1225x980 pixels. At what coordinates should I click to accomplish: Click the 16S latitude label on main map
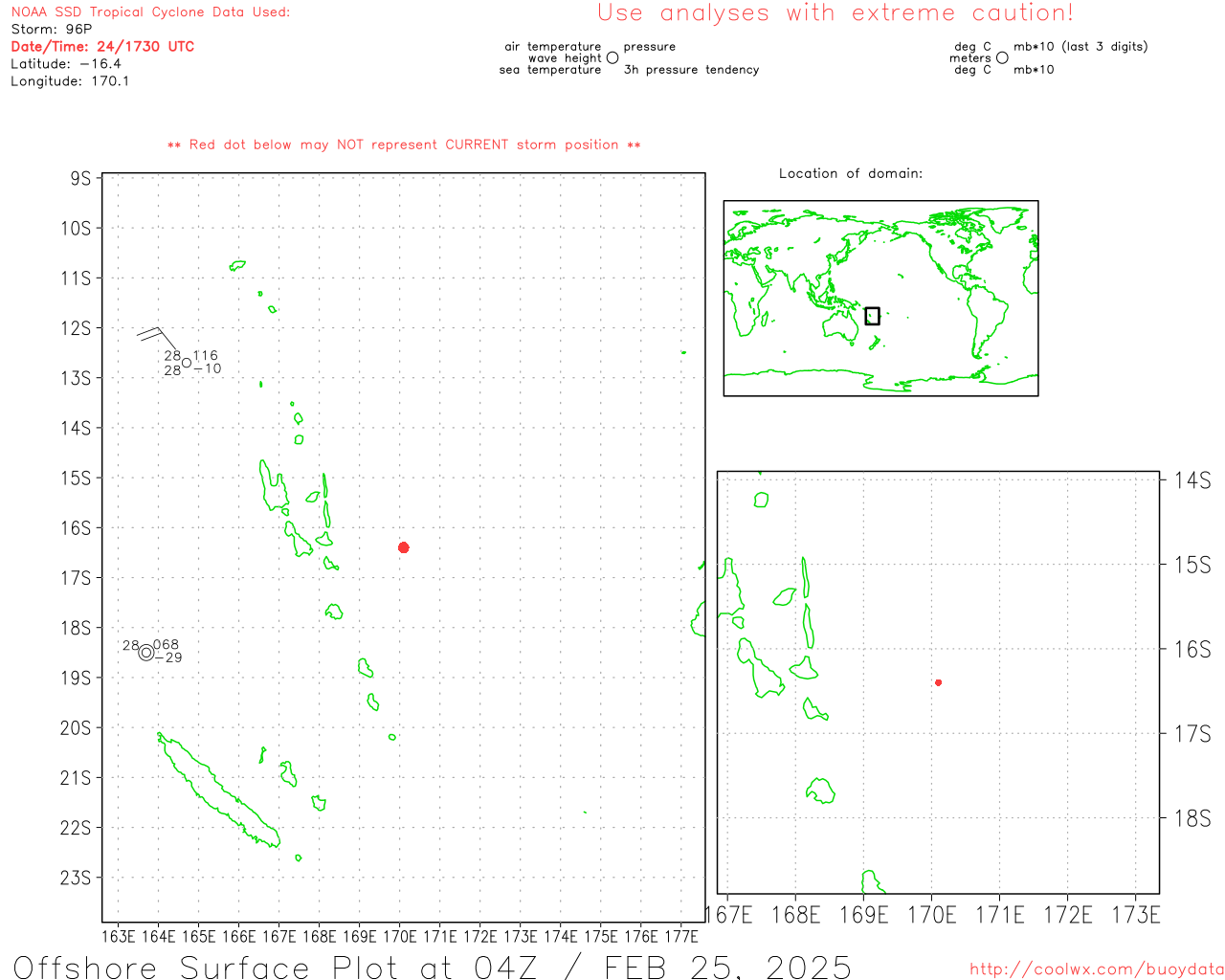[x=76, y=528]
